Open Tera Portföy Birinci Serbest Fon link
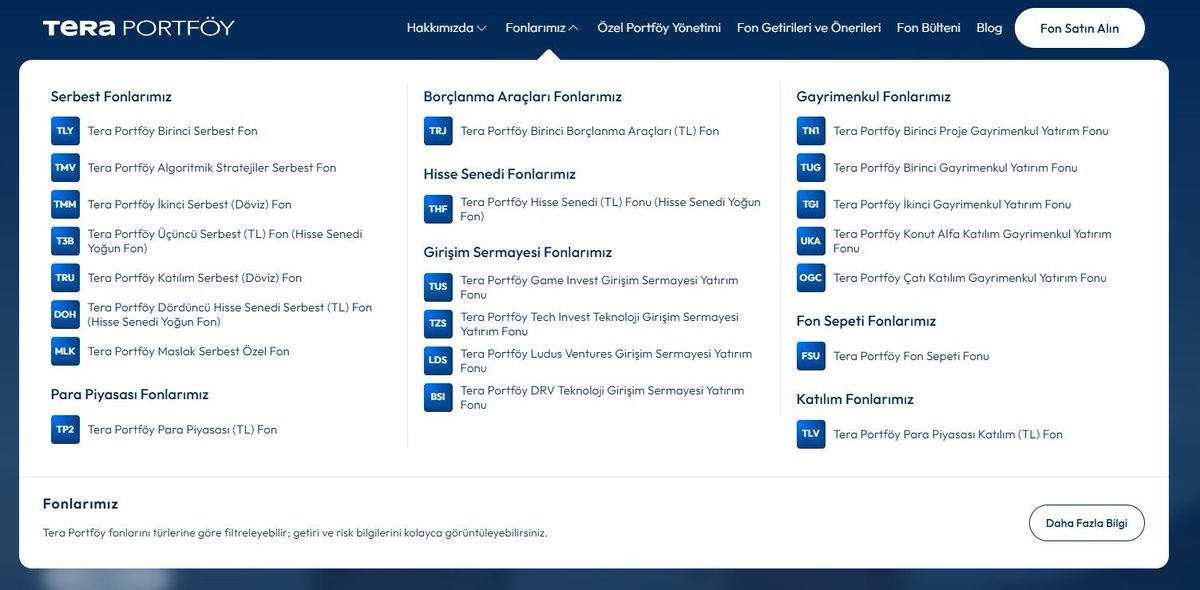1200x590 pixels. coord(173,131)
